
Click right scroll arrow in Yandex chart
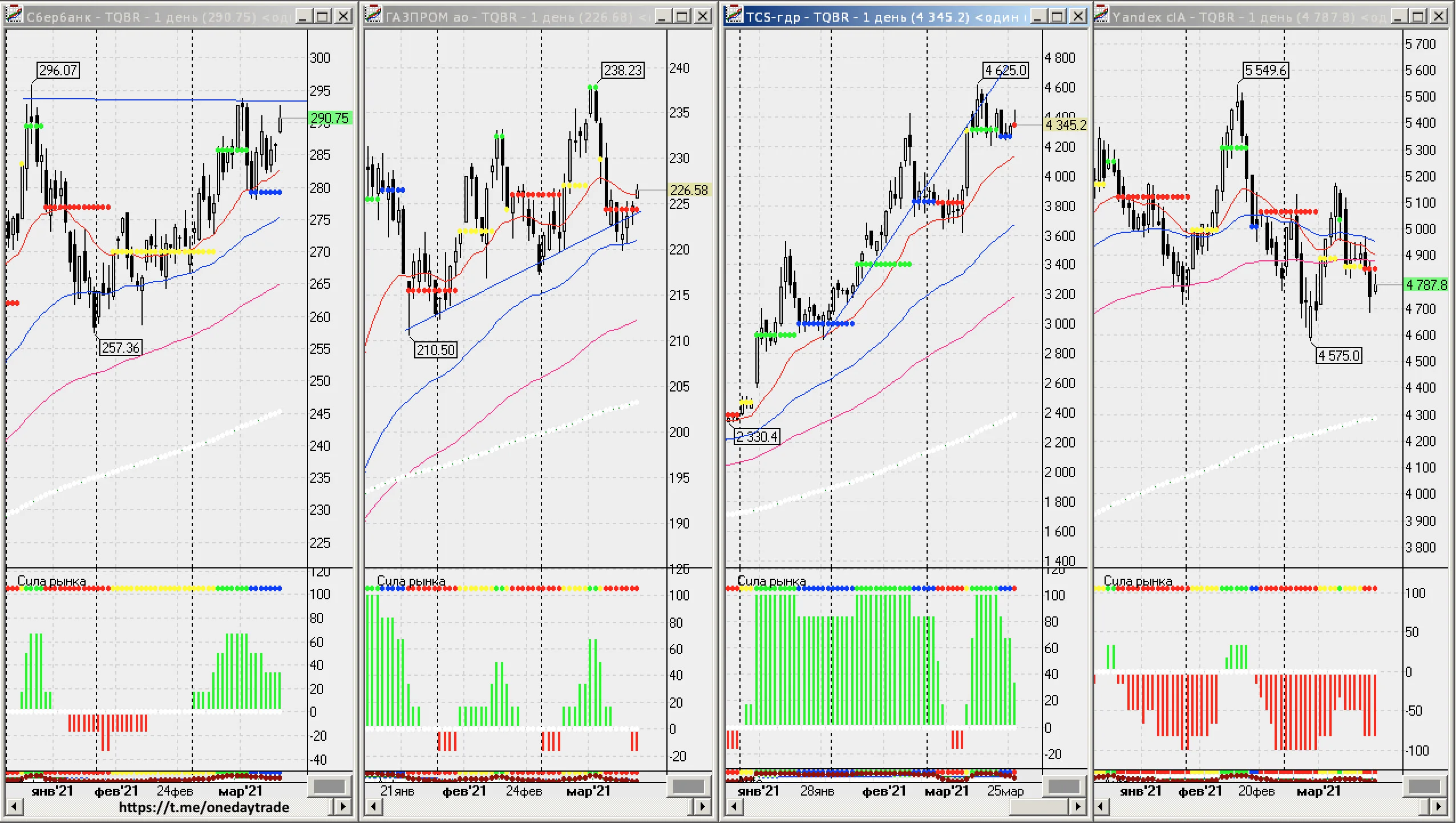pos(1439,807)
